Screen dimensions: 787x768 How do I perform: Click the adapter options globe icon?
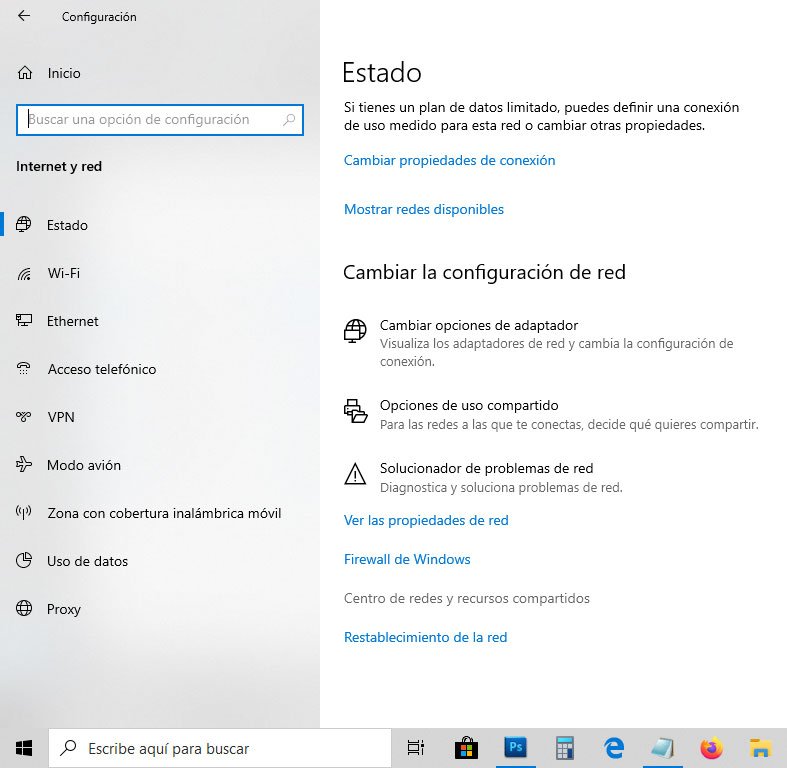point(355,331)
